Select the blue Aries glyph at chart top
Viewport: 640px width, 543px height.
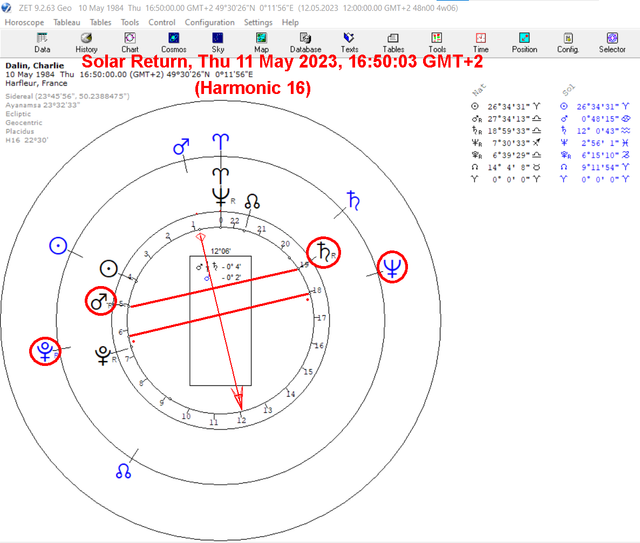point(220,142)
